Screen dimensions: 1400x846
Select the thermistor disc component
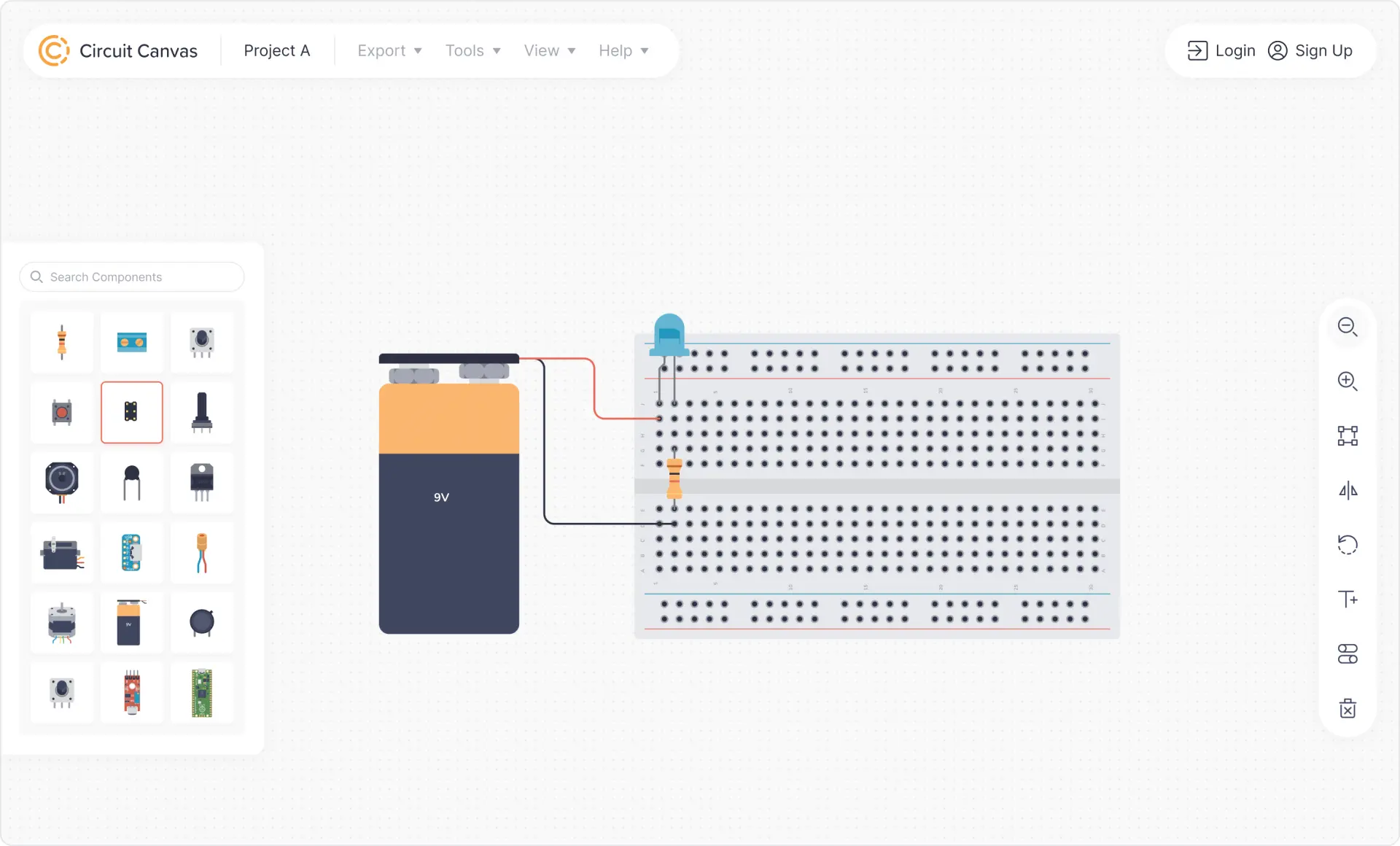[132, 482]
